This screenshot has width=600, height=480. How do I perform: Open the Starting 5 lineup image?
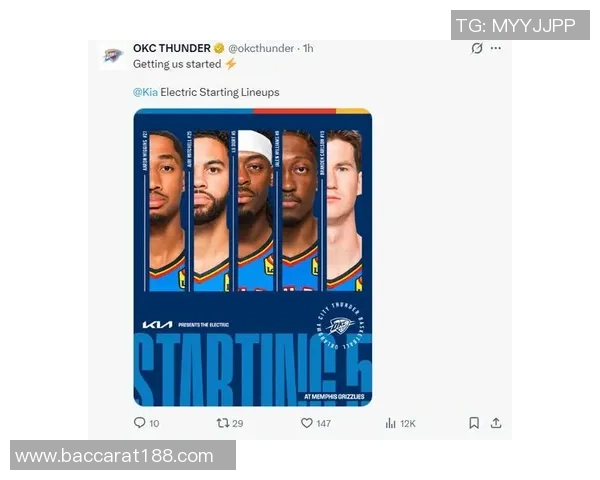(253, 257)
